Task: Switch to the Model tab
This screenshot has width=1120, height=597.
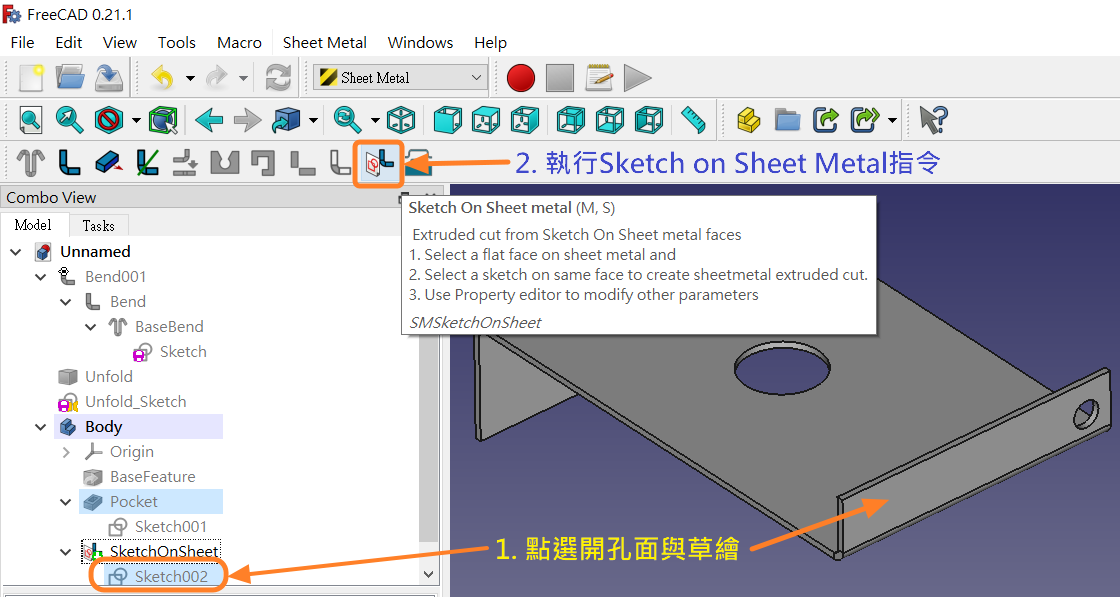Action: click(33, 225)
